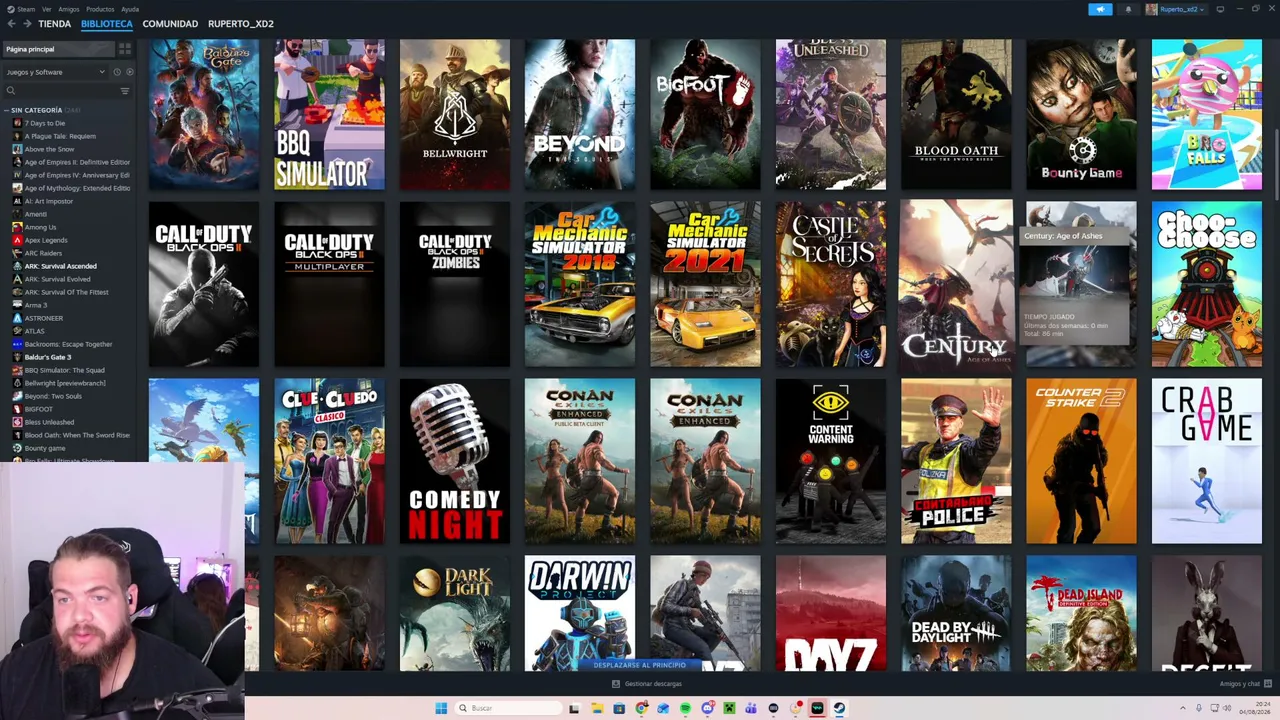This screenshot has width=1280, height=720.
Task: Select ARK: Survival Ascended in the list
Action: pos(60,266)
